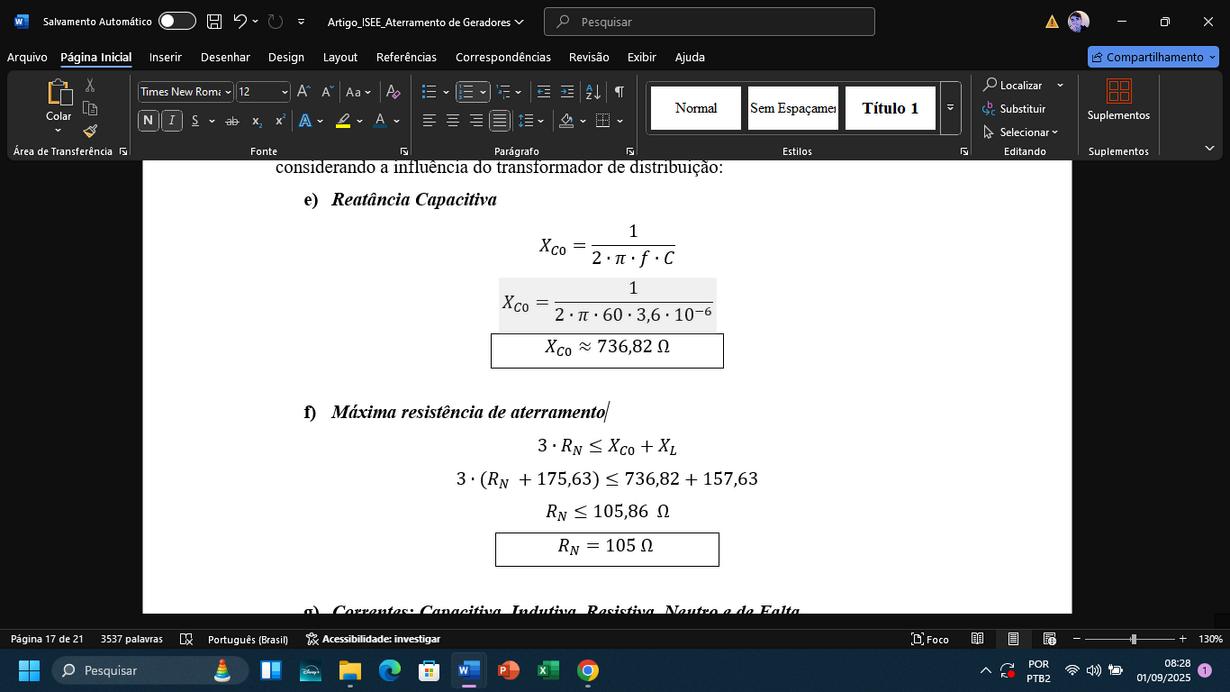
Task: Apply borders to the paragraph
Action: point(603,121)
